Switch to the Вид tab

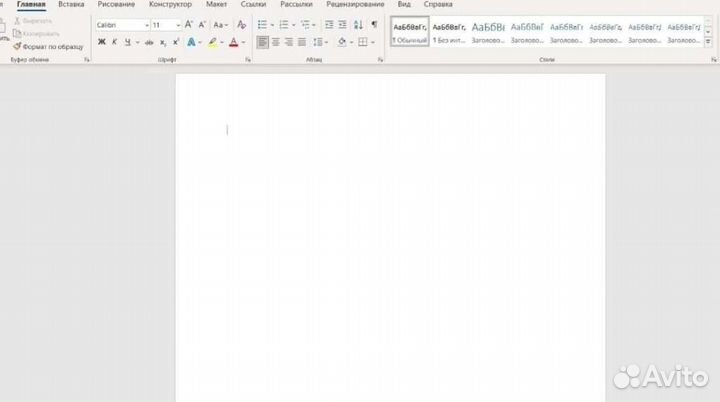pos(404,5)
